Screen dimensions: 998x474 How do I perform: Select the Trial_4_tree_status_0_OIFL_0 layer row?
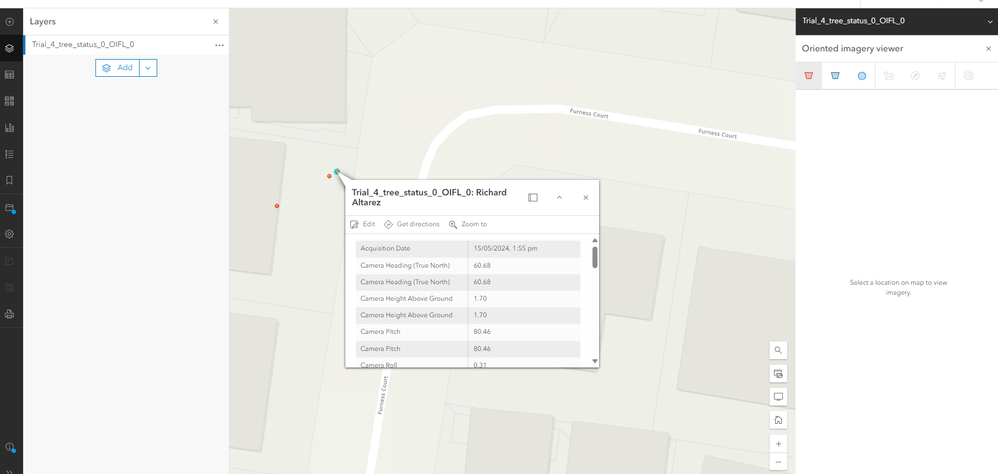pyautogui.click(x=126, y=45)
